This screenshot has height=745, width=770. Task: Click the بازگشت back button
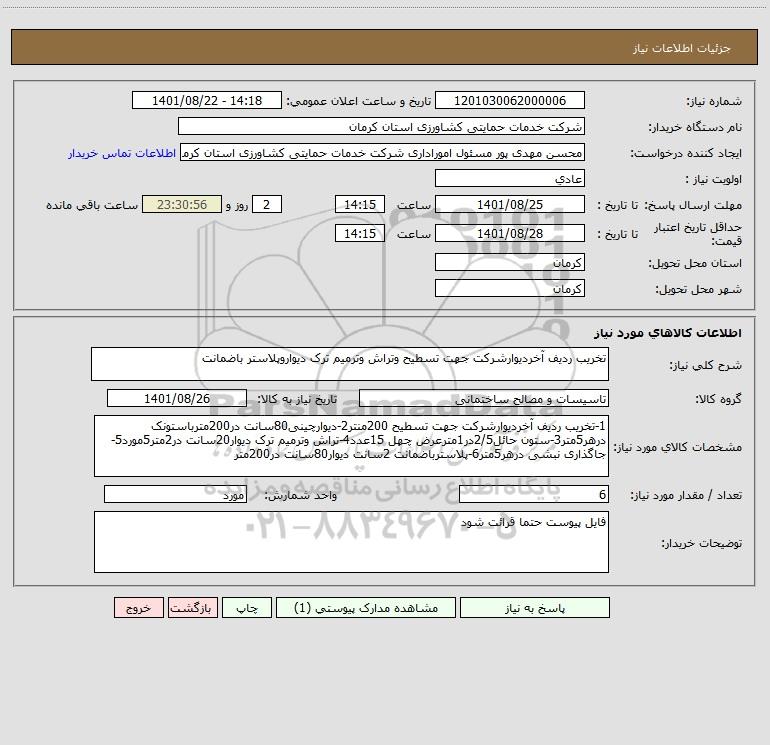(192, 607)
